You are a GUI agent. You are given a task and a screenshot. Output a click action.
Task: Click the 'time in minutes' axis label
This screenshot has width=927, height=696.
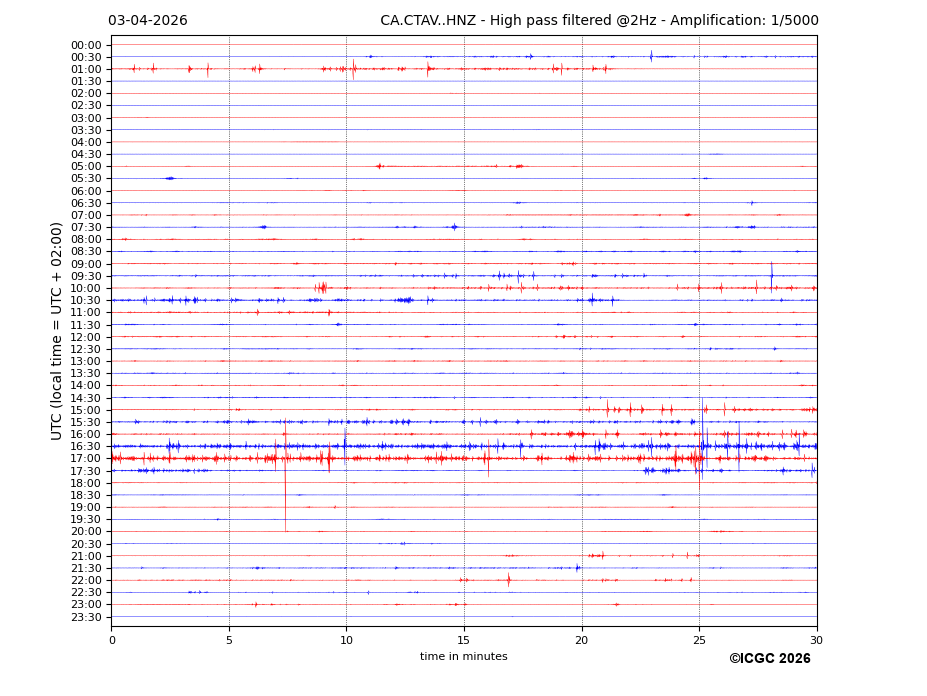point(463,657)
